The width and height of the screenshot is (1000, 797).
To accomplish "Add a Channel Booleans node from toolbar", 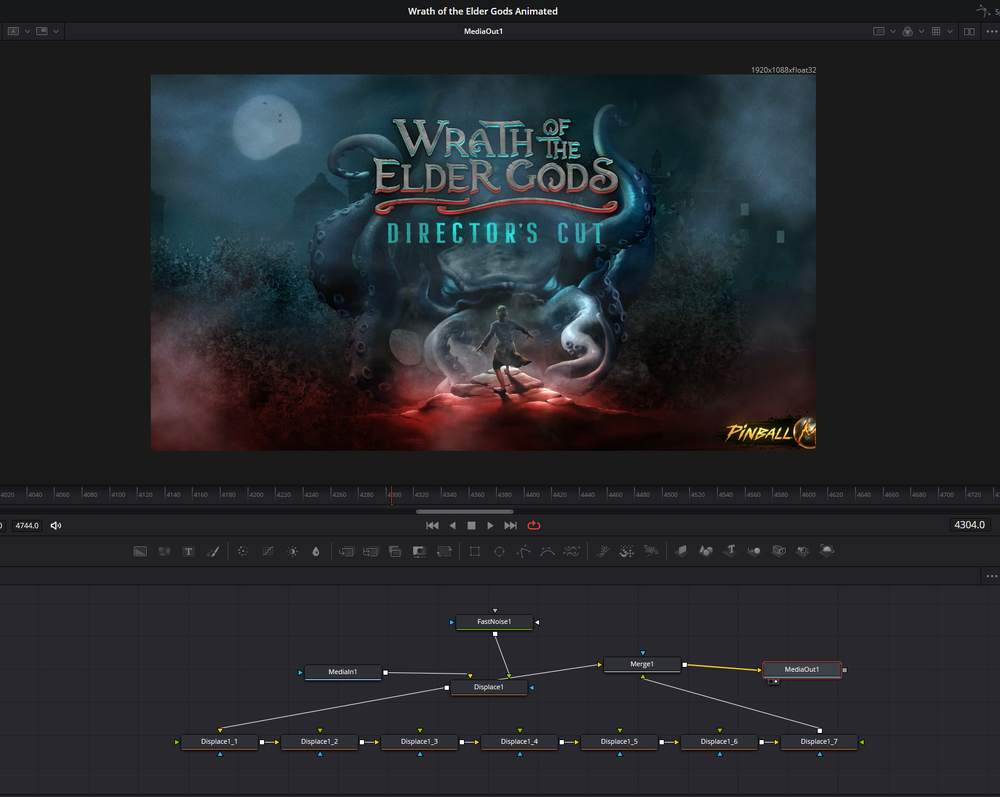I will pyautogui.click(x=371, y=552).
